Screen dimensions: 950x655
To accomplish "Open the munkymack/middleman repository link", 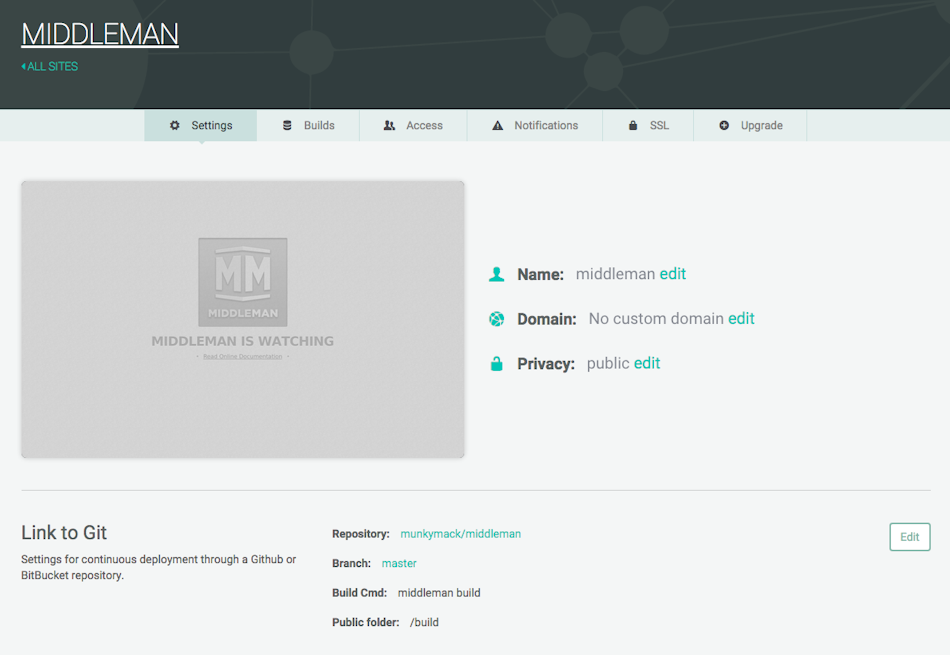I will 460,534.
